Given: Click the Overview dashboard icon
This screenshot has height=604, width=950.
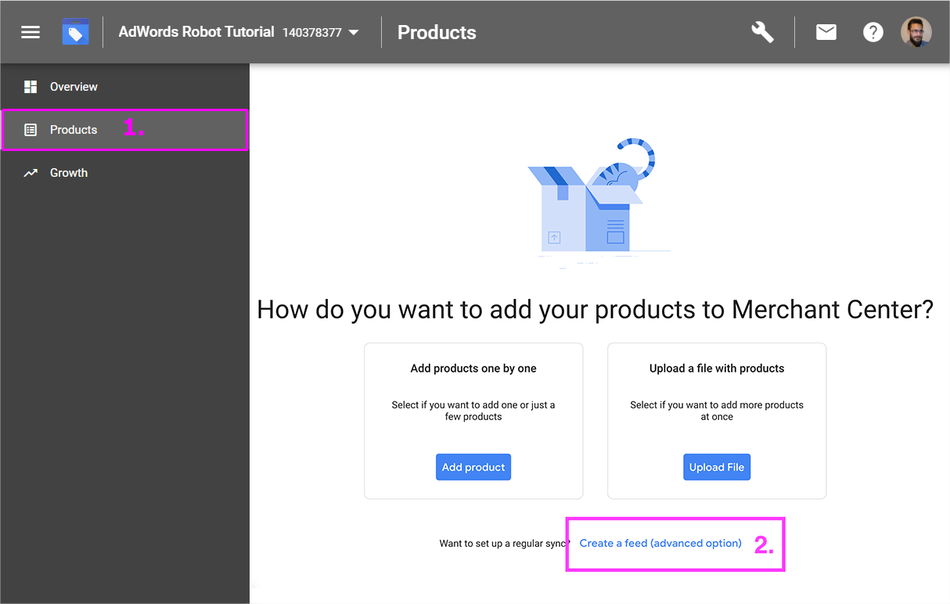Looking at the screenshot, I should tap(30, 87).
